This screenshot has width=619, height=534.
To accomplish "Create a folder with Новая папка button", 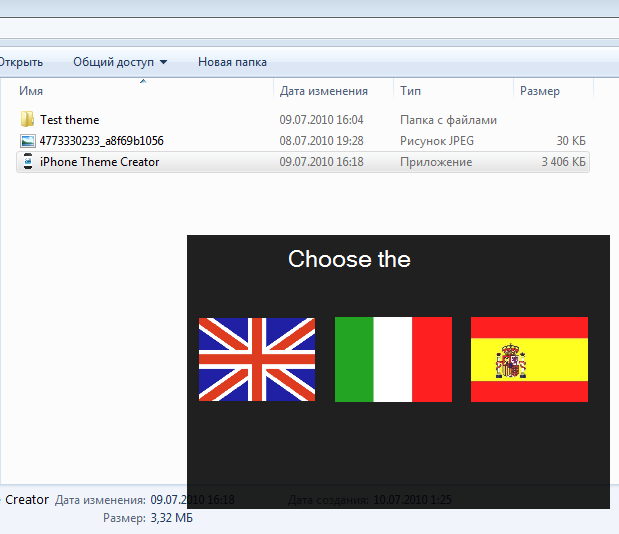I will point(232,62).
